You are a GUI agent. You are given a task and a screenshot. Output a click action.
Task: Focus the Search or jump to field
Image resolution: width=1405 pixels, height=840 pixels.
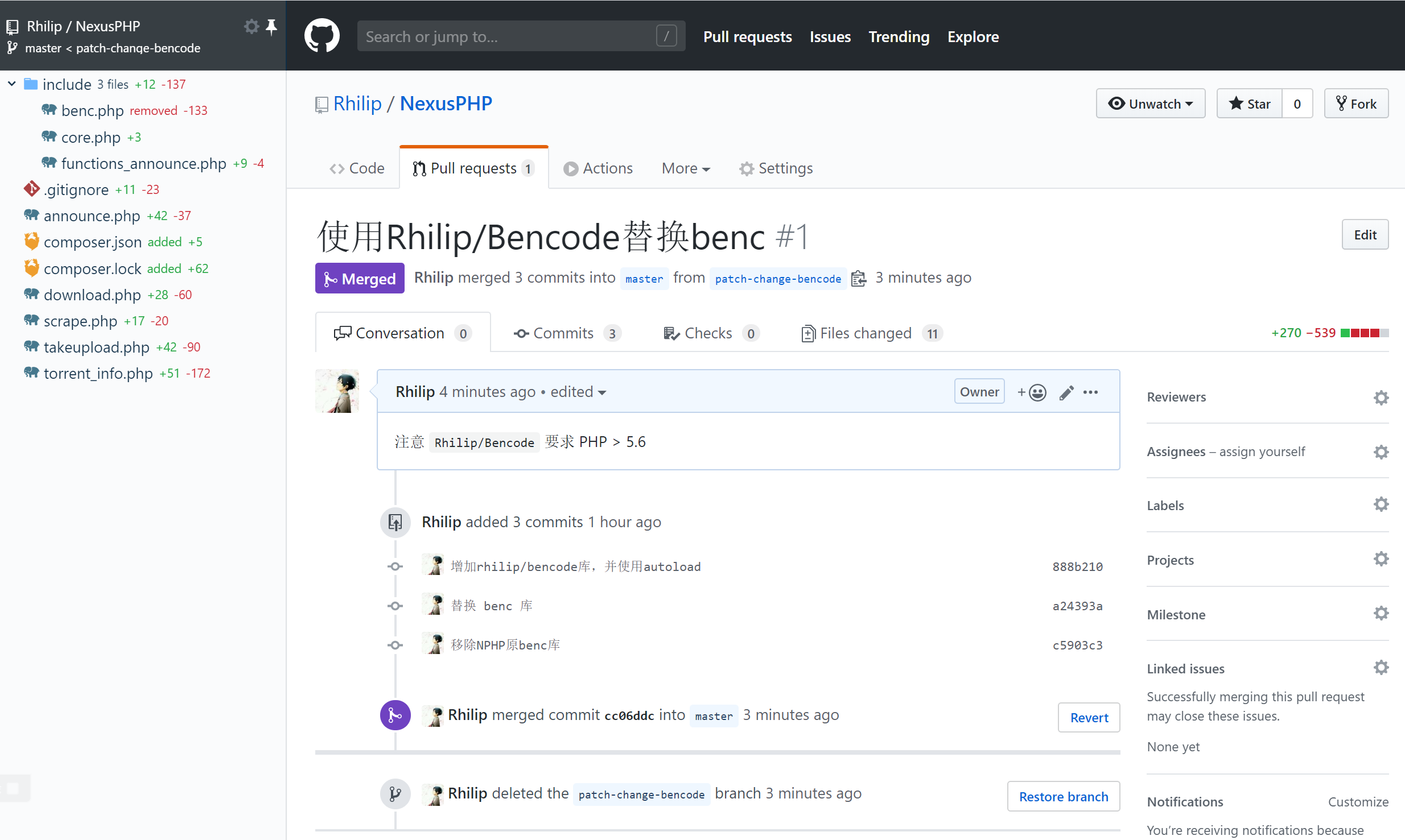[521, 36]
